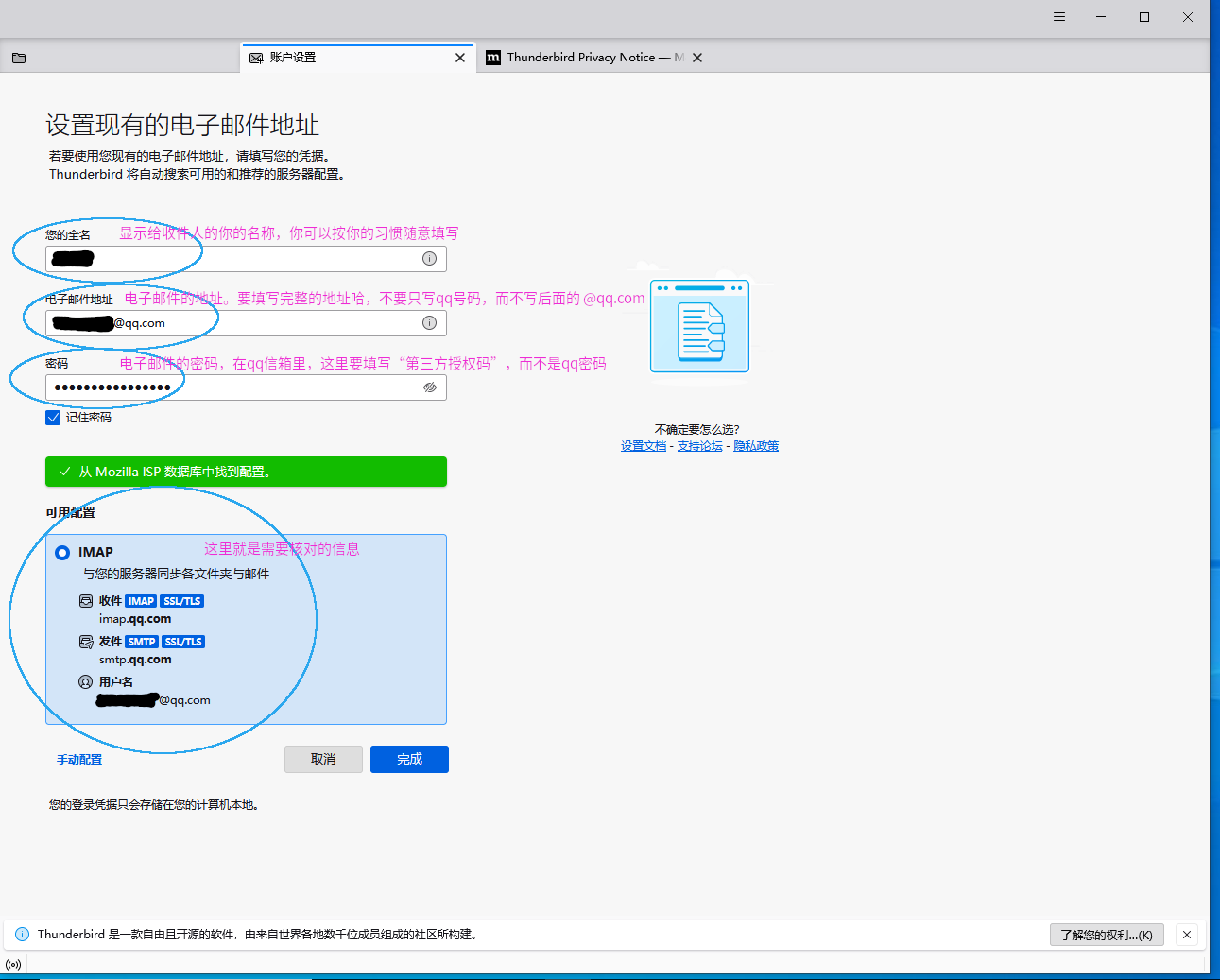Click the info icon in full name field
This screenshot has height=980, width=1220.
click(x=429, y=259)
